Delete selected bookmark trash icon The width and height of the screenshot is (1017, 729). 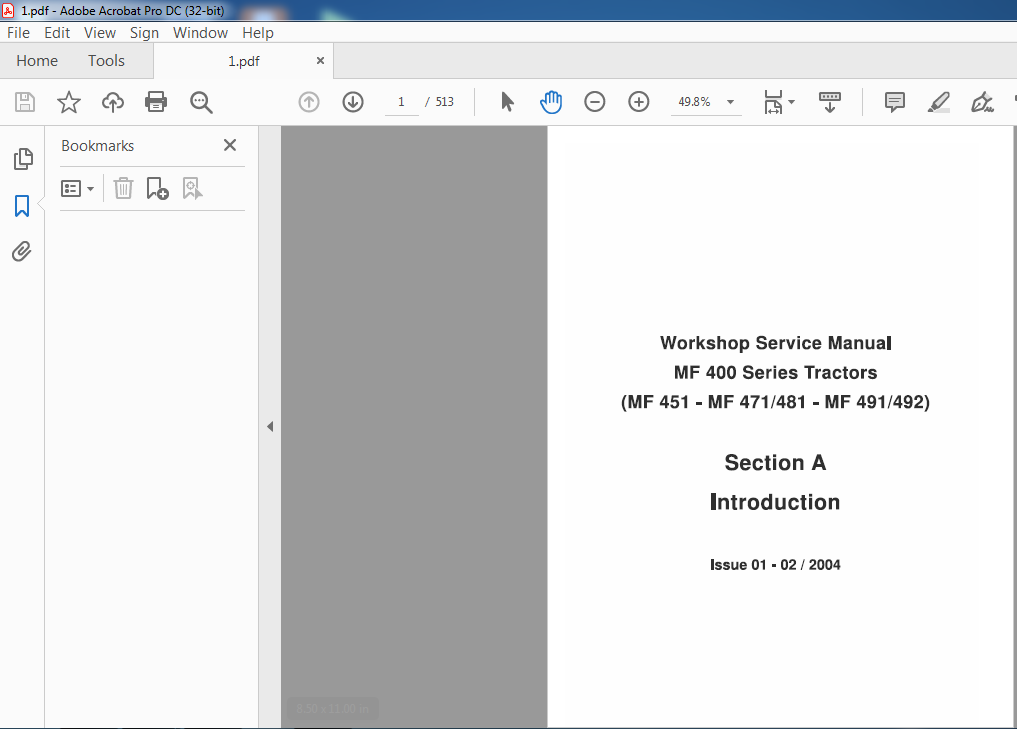123,189
